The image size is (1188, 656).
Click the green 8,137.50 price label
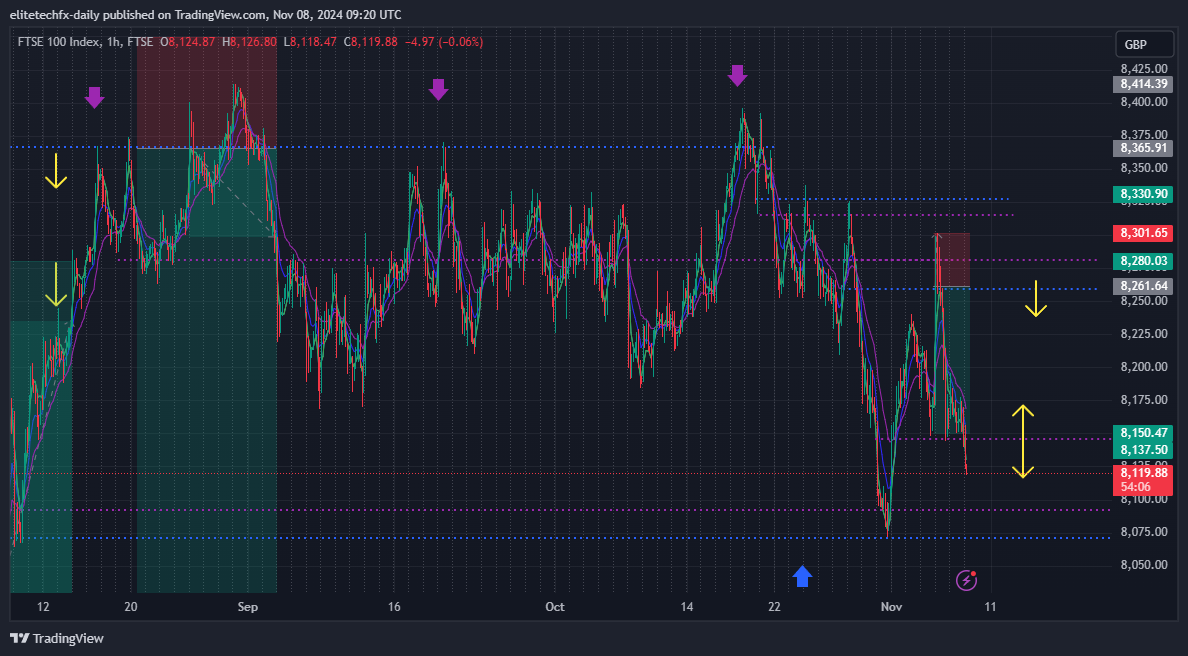point(1143,450)
